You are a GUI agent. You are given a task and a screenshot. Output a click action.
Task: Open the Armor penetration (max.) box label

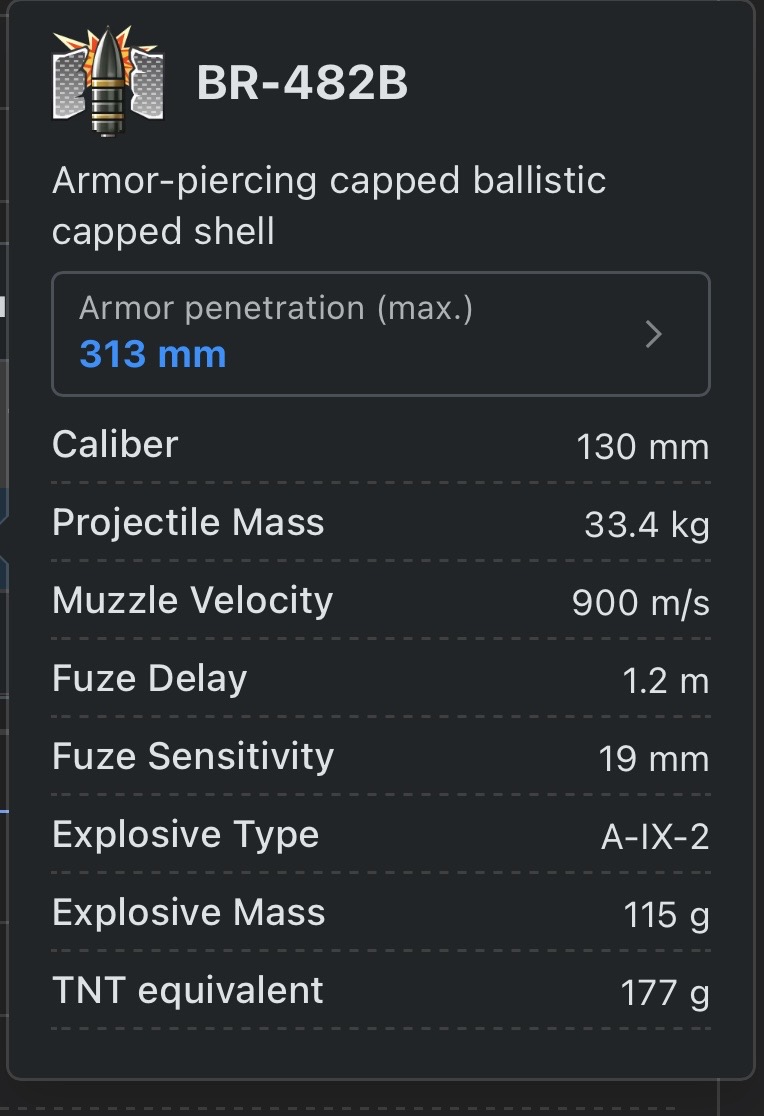coord(275,308)
